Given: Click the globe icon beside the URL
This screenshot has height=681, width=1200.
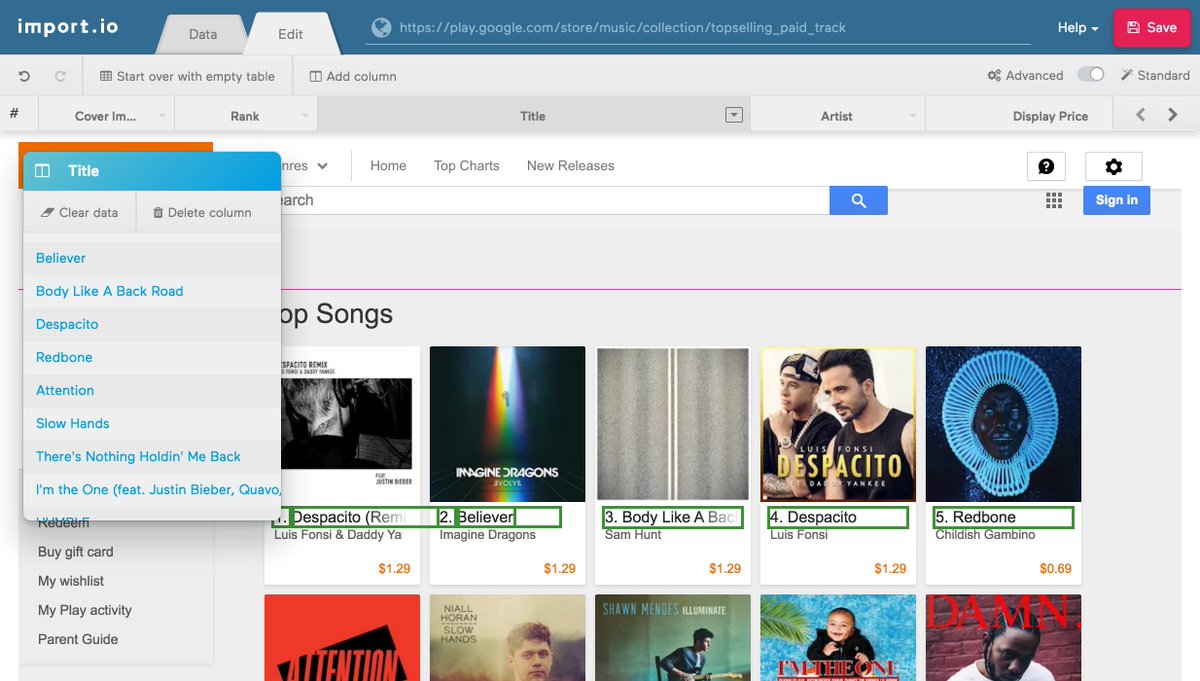Looking at the screenshot, I should 380,28.
